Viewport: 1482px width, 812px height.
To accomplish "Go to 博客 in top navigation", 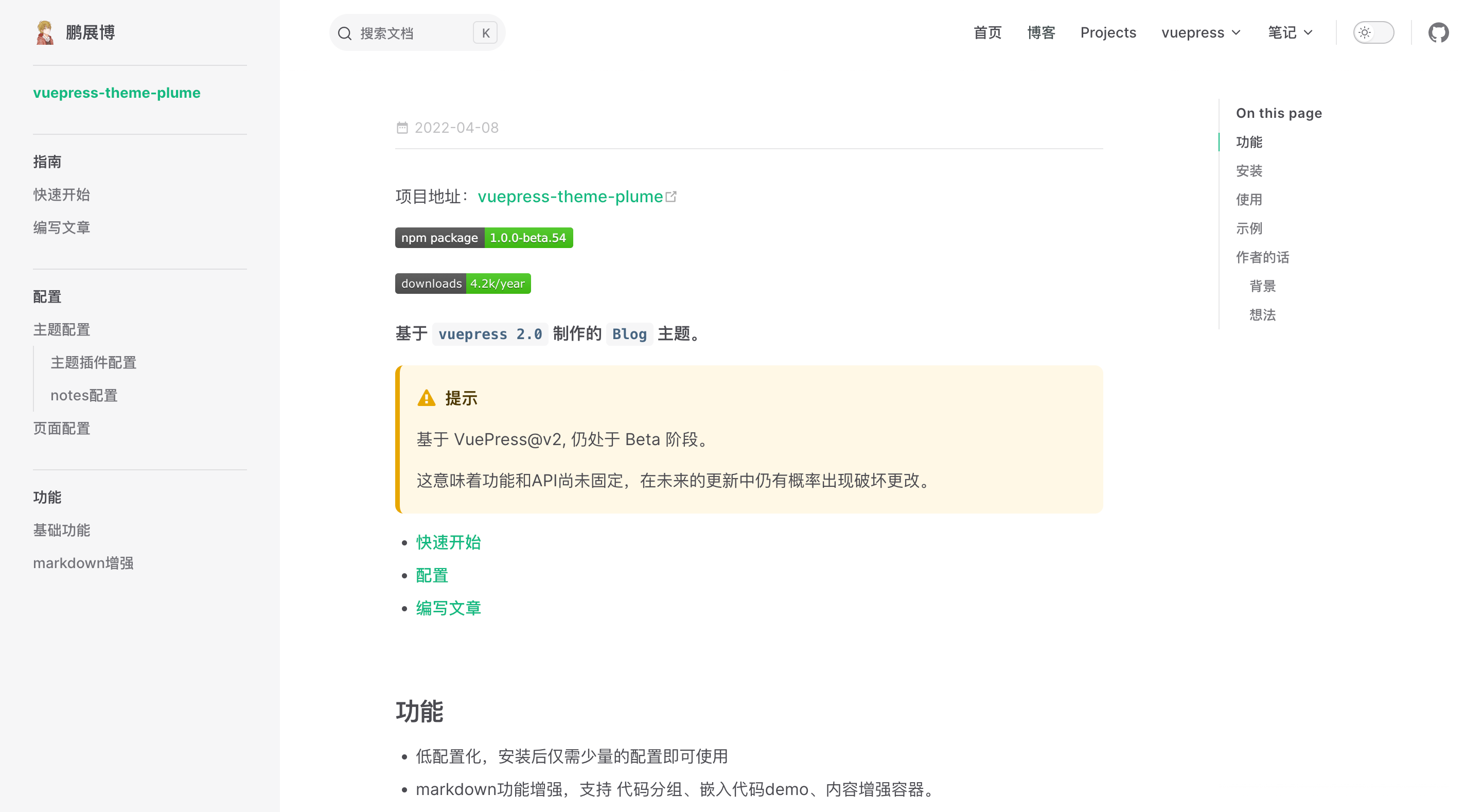I will pyautogui.click(x=1040, y=33).
